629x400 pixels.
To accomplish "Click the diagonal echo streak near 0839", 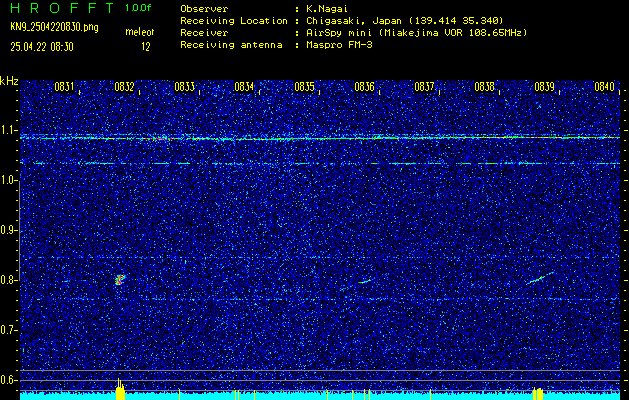I will [x=540, y=278].
